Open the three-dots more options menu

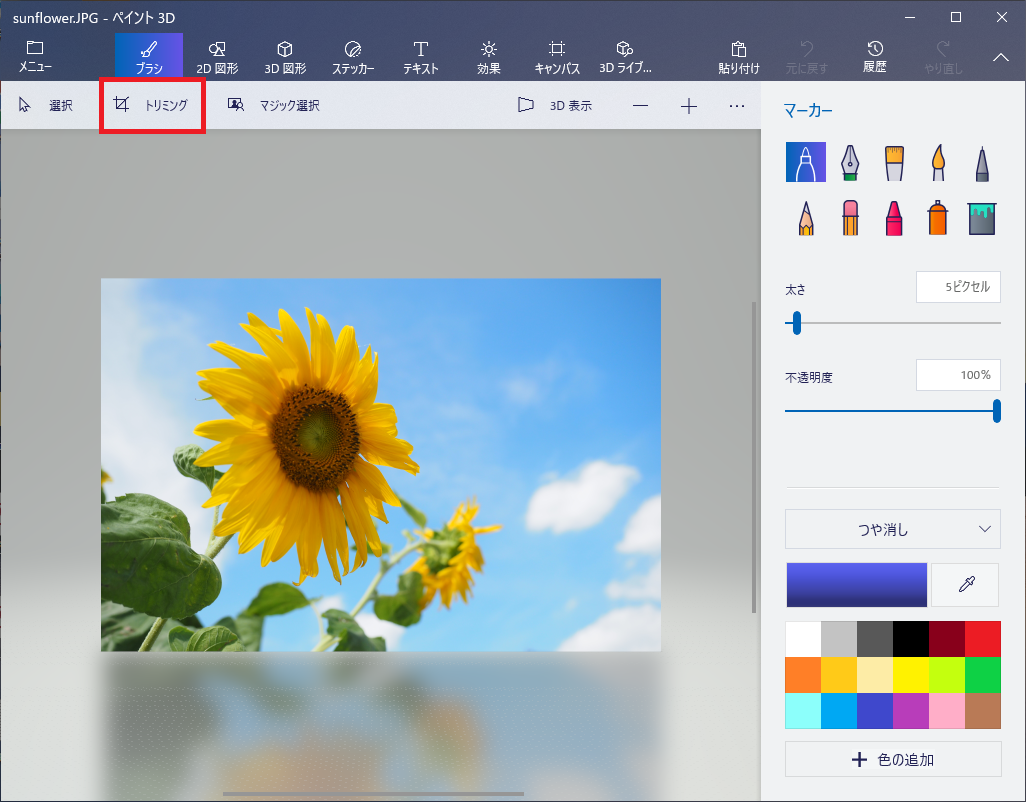[737, 105]
